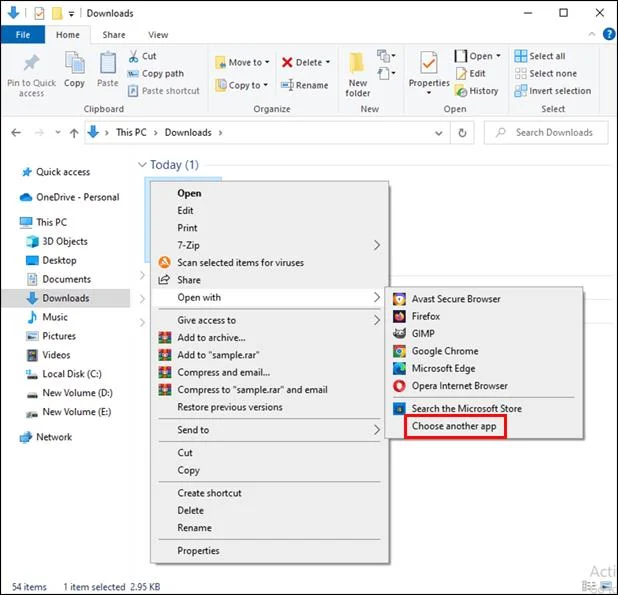Image resolution: width=618 pixels, height=595 pixels.
Task: Click Choose another app
Action: click(454, 427)
